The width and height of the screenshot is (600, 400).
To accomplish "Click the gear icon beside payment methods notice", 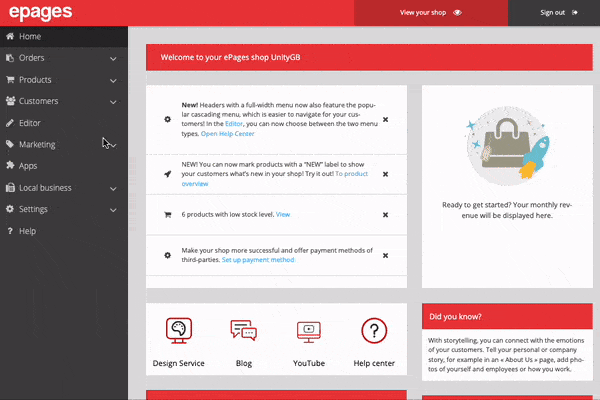I will pyautogui.click(x=168, y=255).
